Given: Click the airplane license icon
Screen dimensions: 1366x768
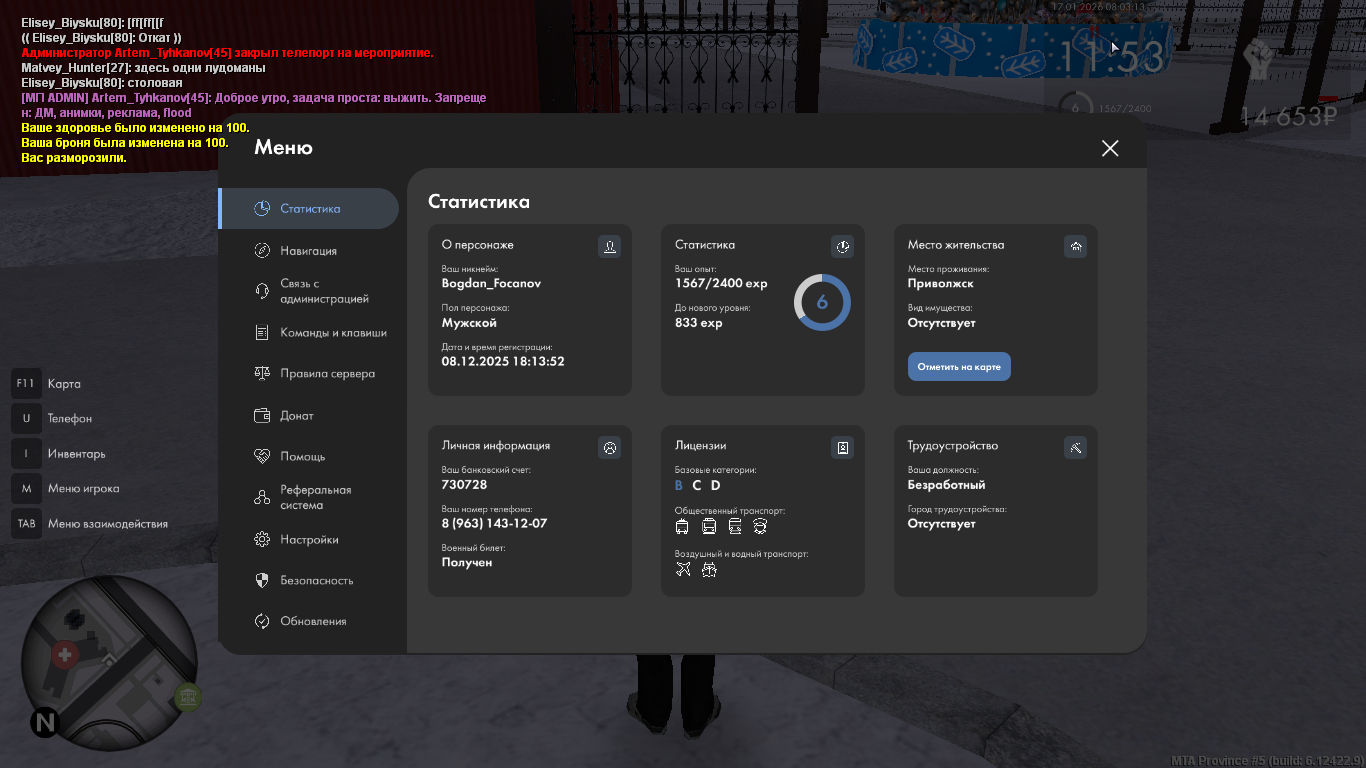Looking at the screenshot, I should click(683, 569).
